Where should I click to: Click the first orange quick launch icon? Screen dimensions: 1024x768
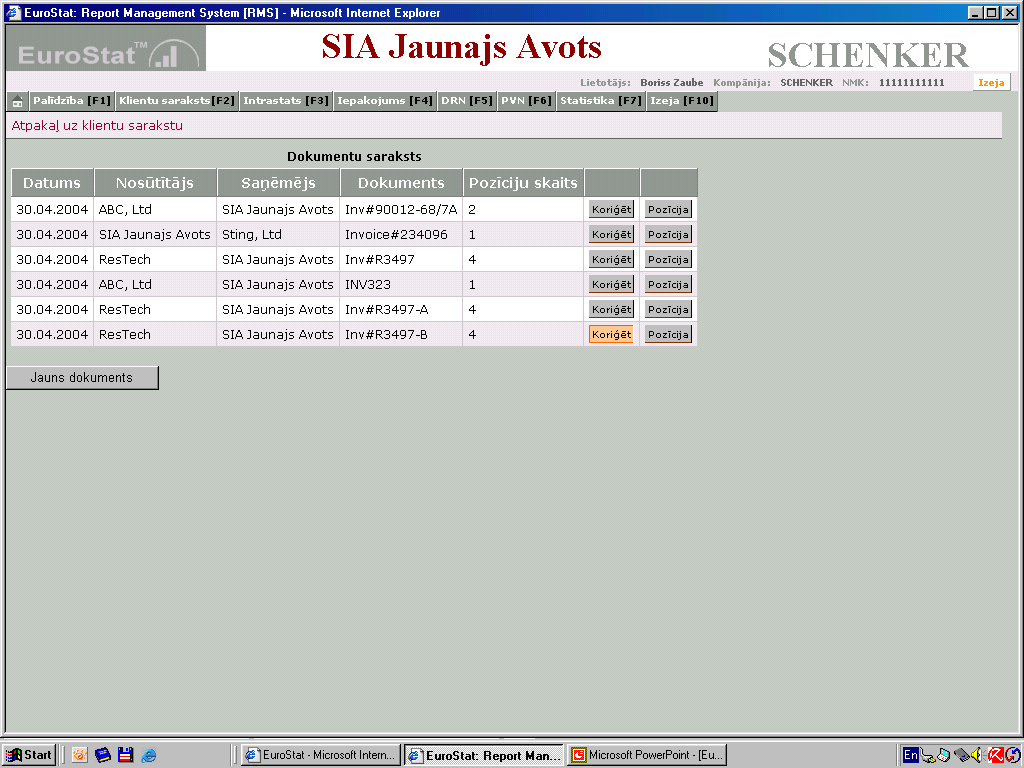click(80, 756)
